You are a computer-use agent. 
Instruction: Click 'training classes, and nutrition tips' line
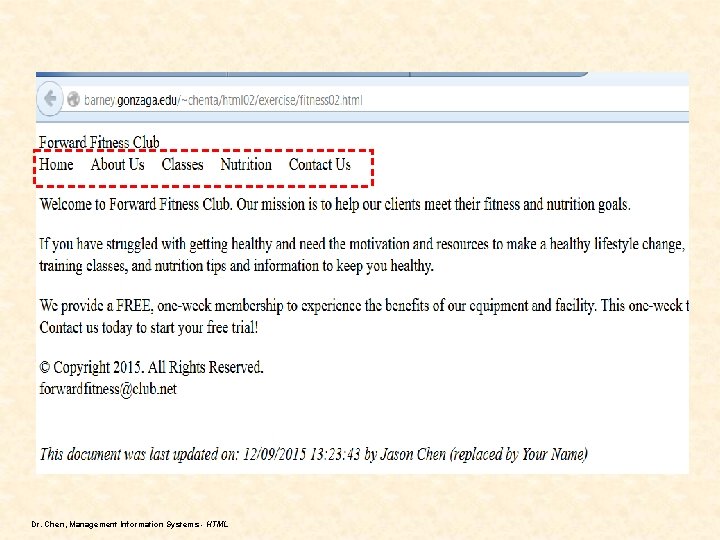236,266
